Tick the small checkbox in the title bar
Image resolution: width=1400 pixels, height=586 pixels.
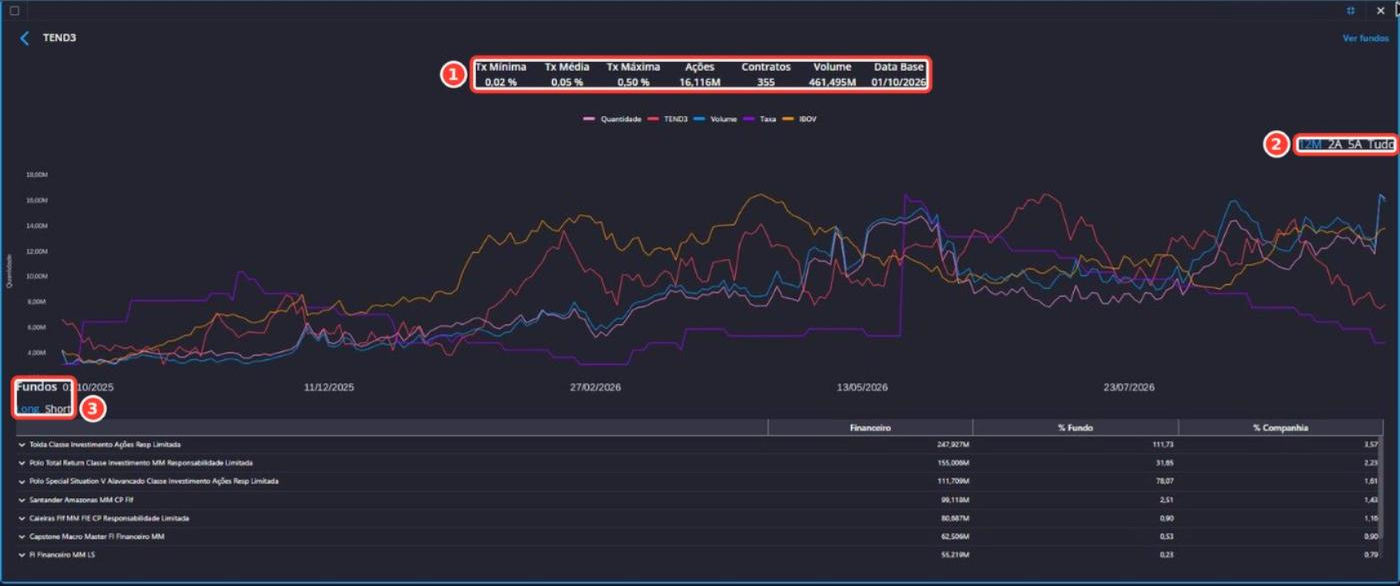(x=14, y=10)
